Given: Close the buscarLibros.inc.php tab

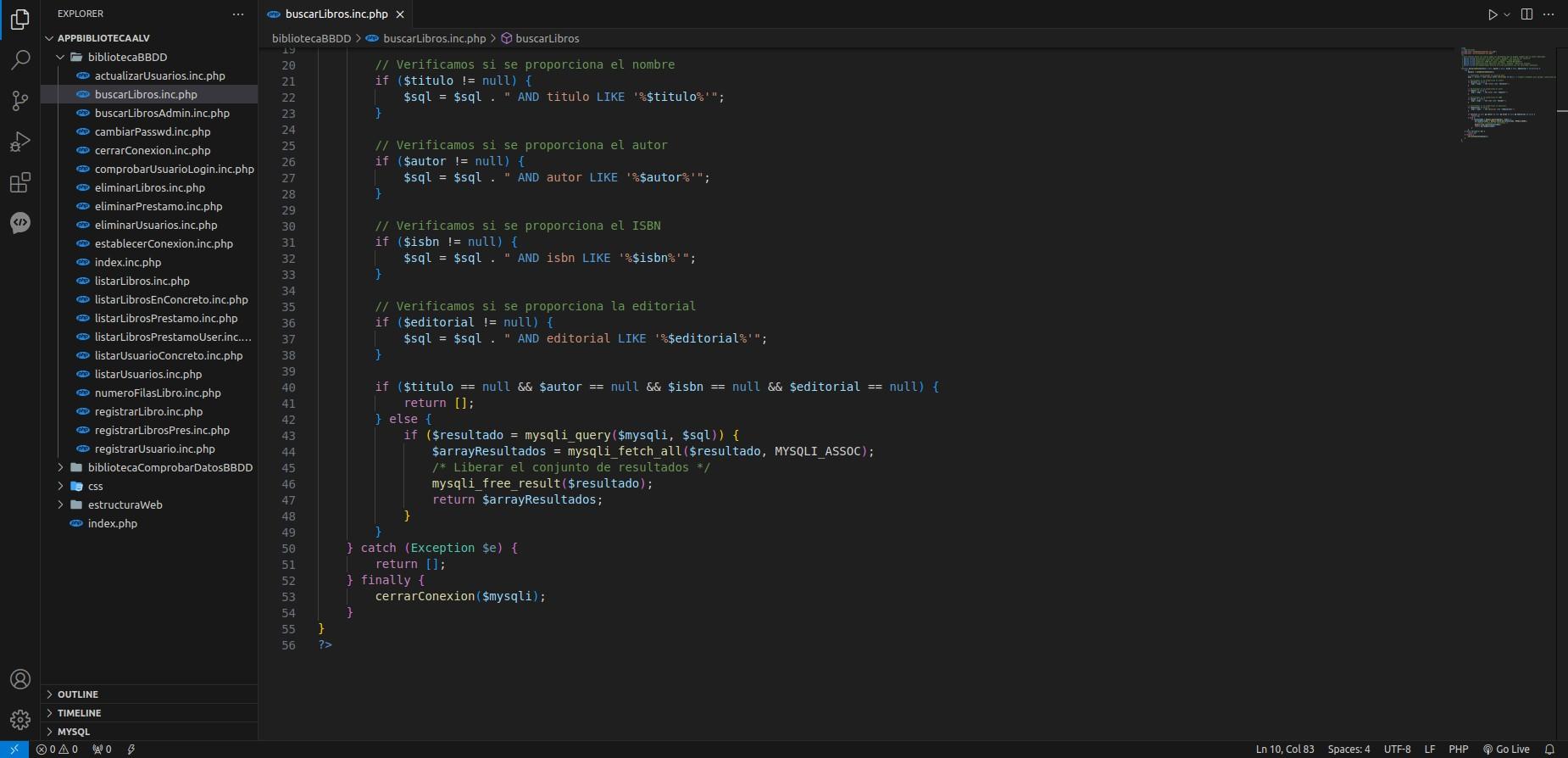Looking at the screenshot, I should [x=400, y=14].
